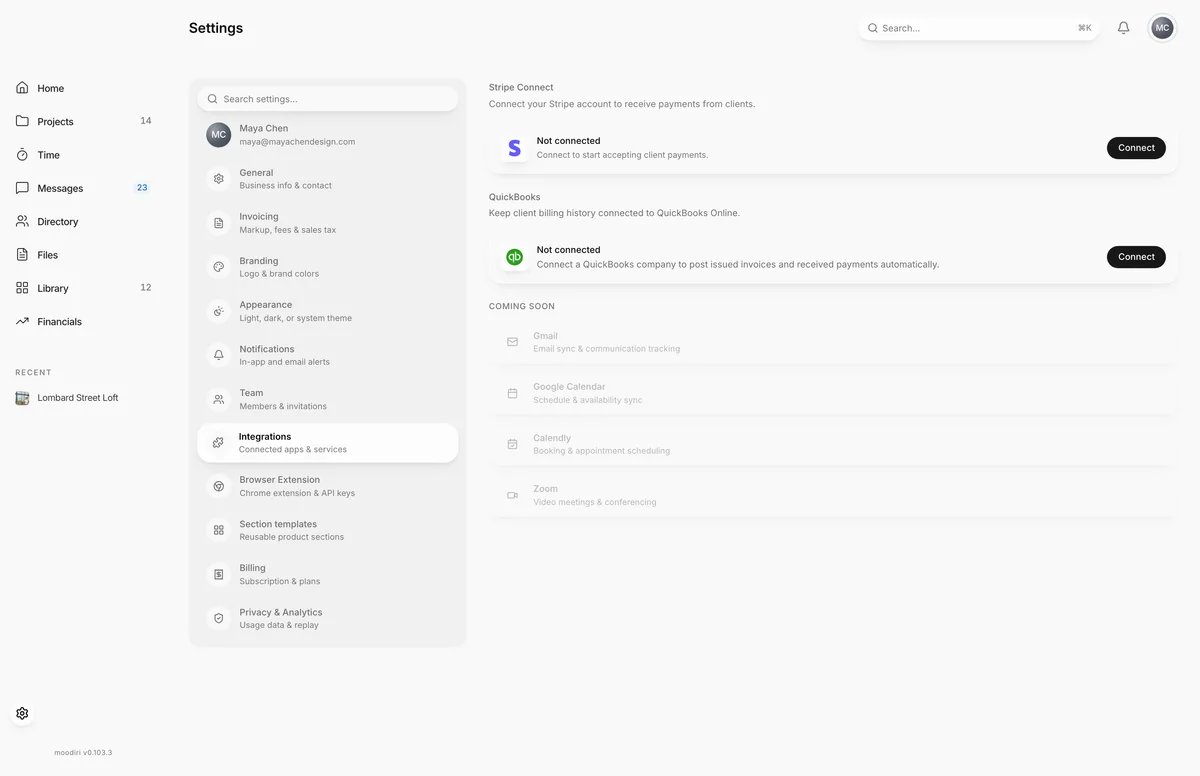Viewport: 1200px width, 776px height.
Task: Click the Google Calendar icon
Action: (512, 393)
